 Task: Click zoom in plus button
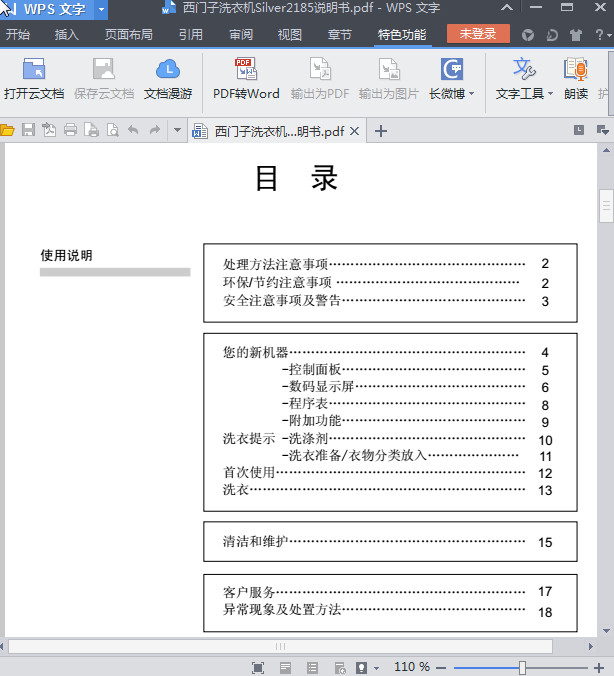[599, 668]
